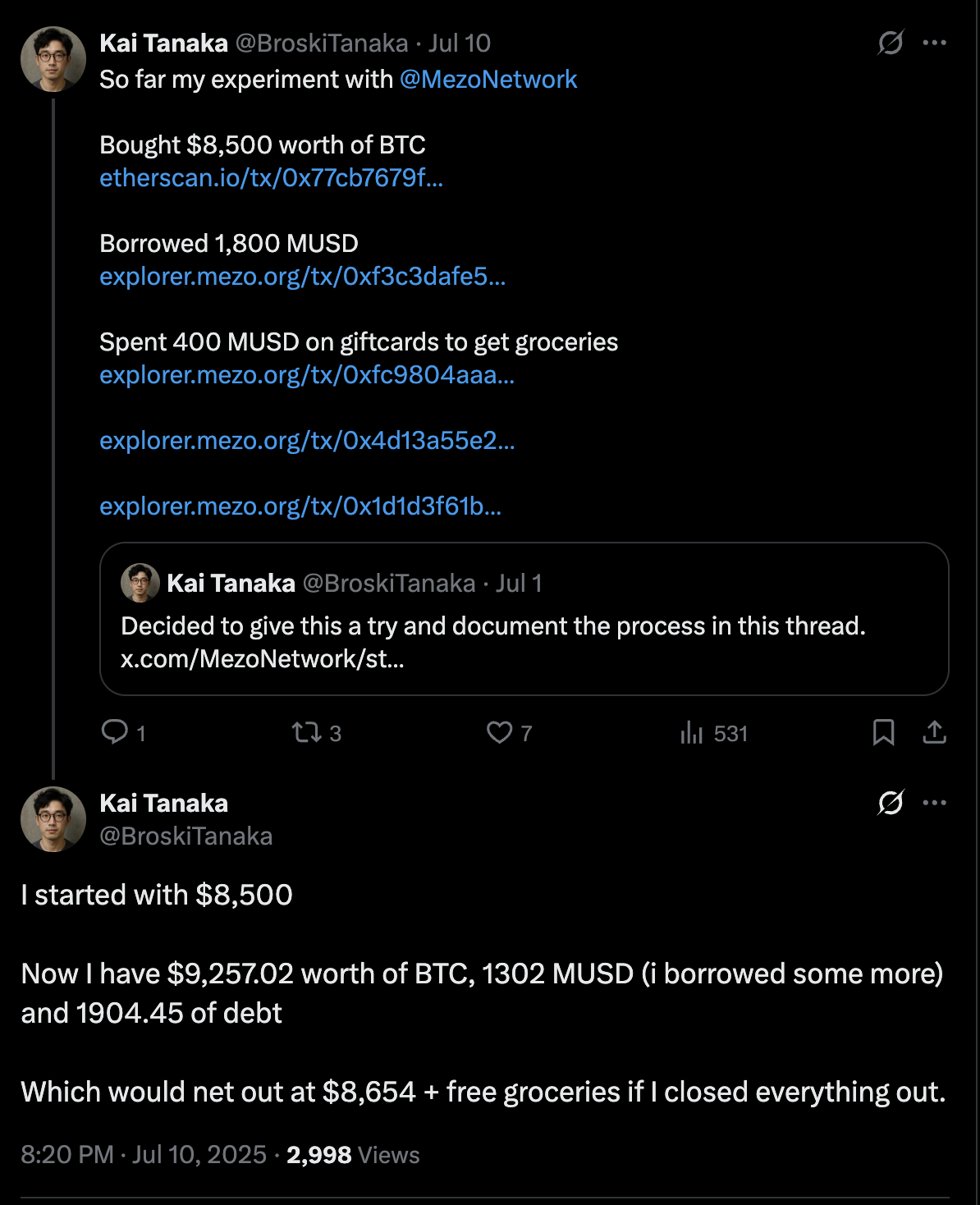
Task: Open more options on top tweet
Action: tap(935, 43)
